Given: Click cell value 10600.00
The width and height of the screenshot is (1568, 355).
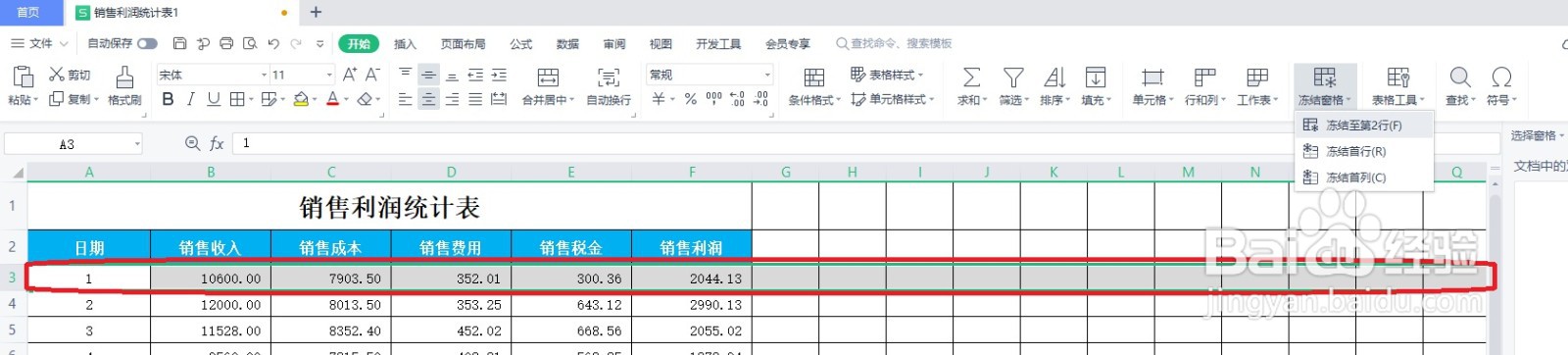Looking at the screenshot, I should 211,279.
